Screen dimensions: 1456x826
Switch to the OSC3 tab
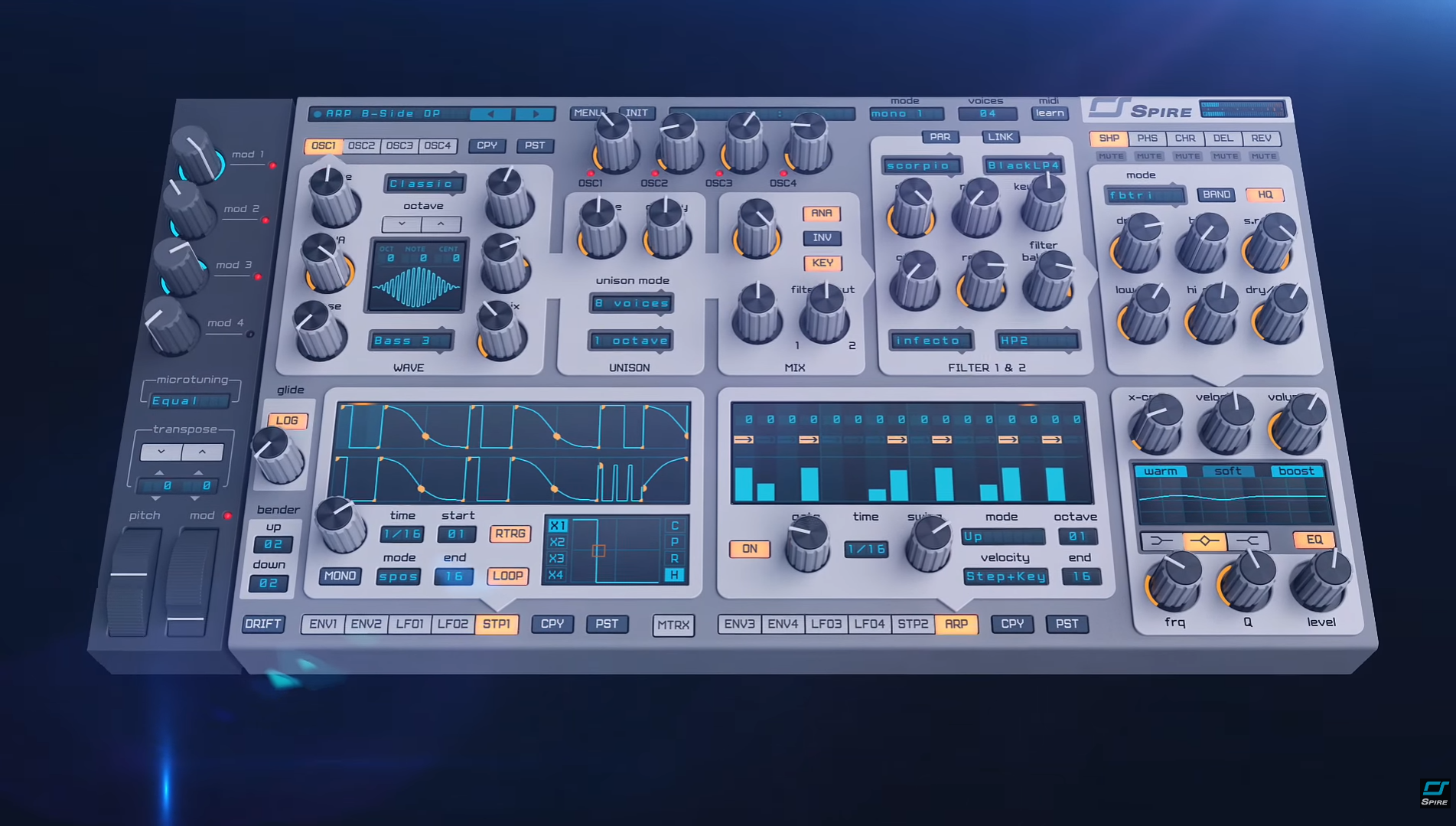399,145
